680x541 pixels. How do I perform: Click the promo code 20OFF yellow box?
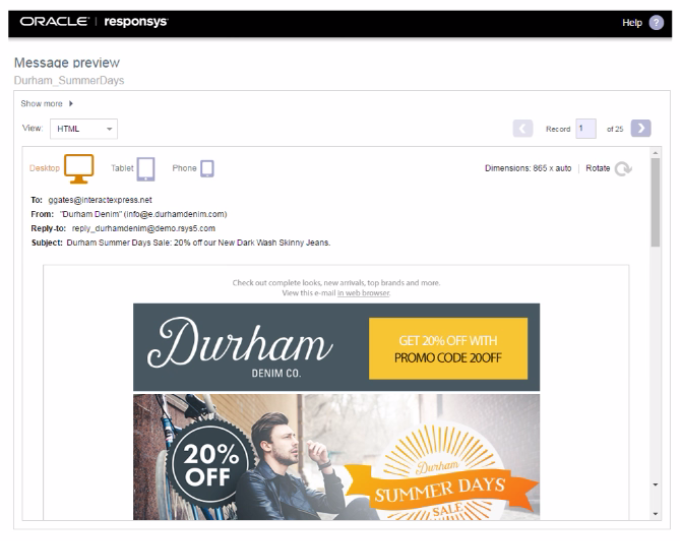click(448, 349)
